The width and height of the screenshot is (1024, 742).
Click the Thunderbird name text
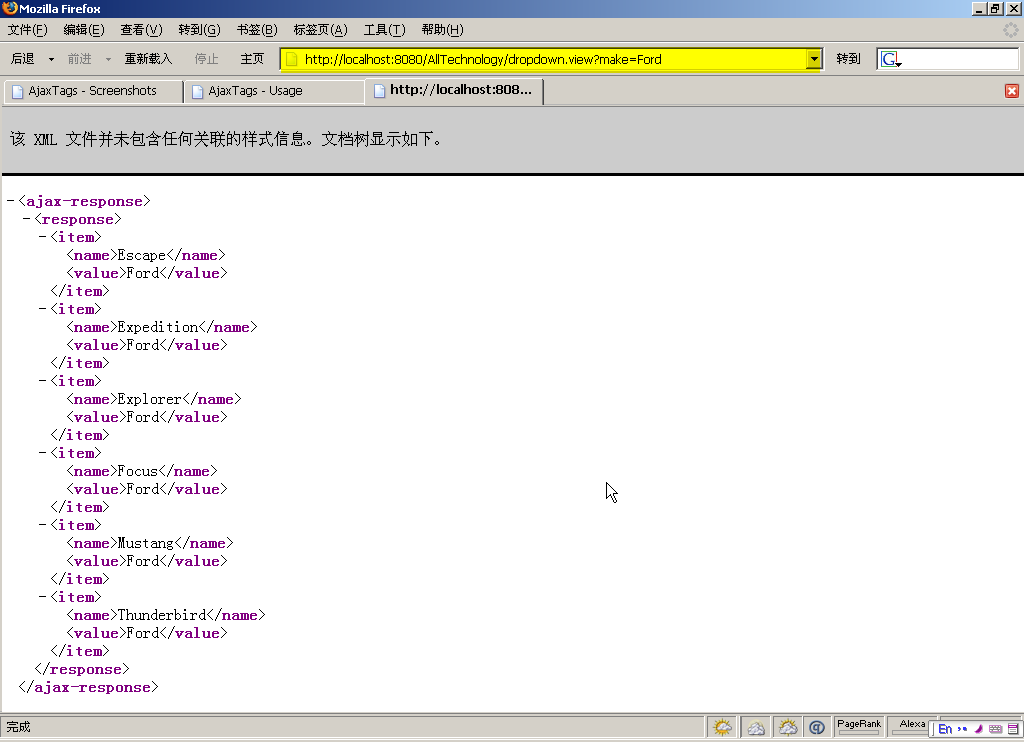pos(161,615)
